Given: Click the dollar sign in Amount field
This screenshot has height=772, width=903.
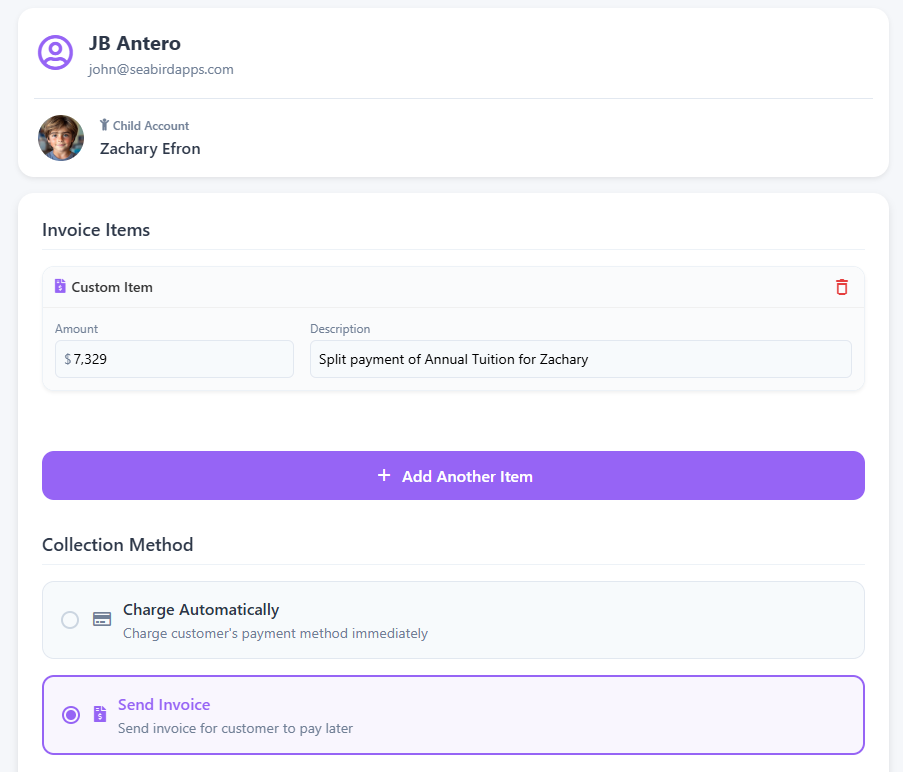Looking at the screenshot, I should [68, 359].
